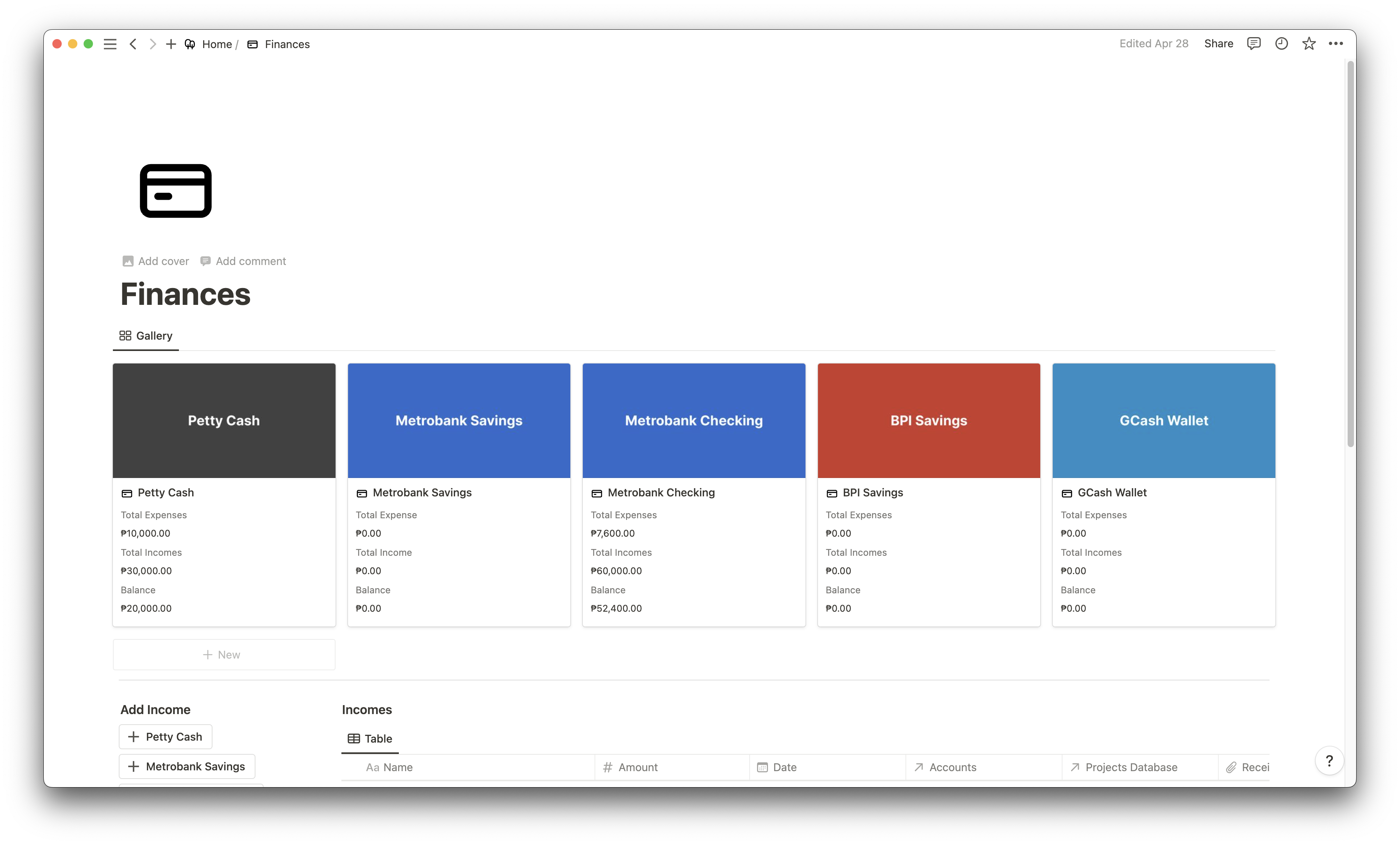
Task: Open the three-dot more options menu
Action: pos(1336,44)
